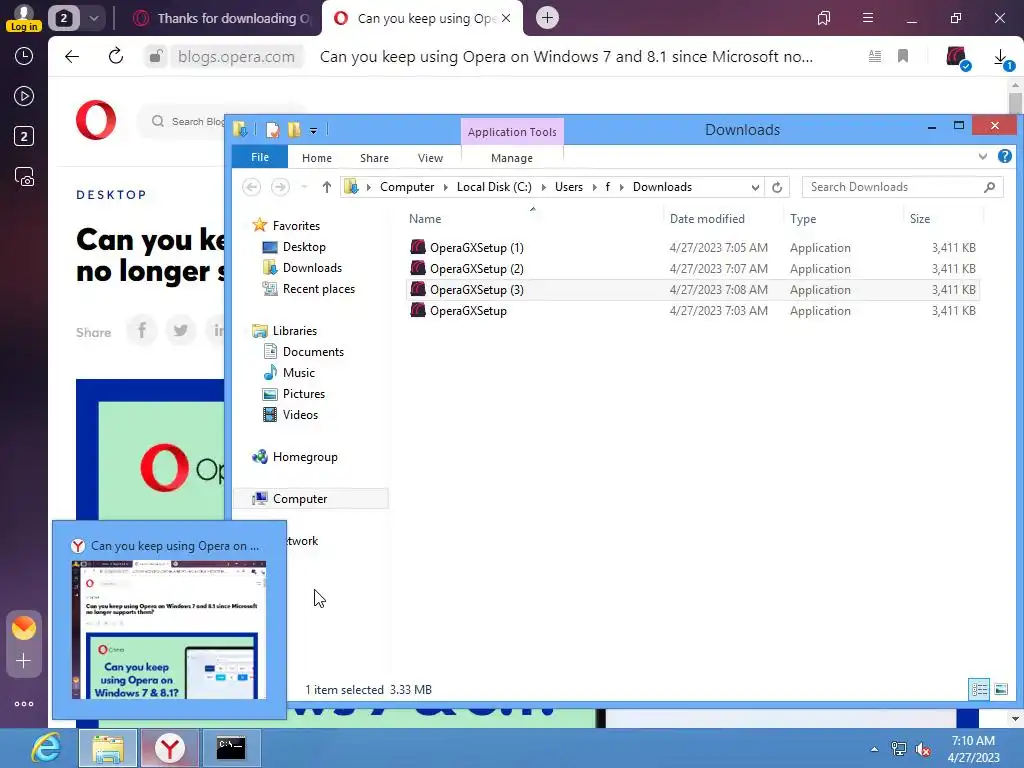Share the article on Twitter
This screenshot has height=768, width=1024.
coord(181,330)
